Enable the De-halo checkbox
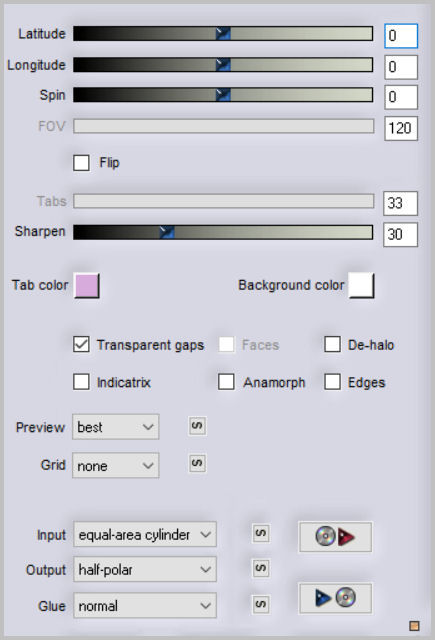The height and width of the screenshot is (640, 435). [333, 344]
